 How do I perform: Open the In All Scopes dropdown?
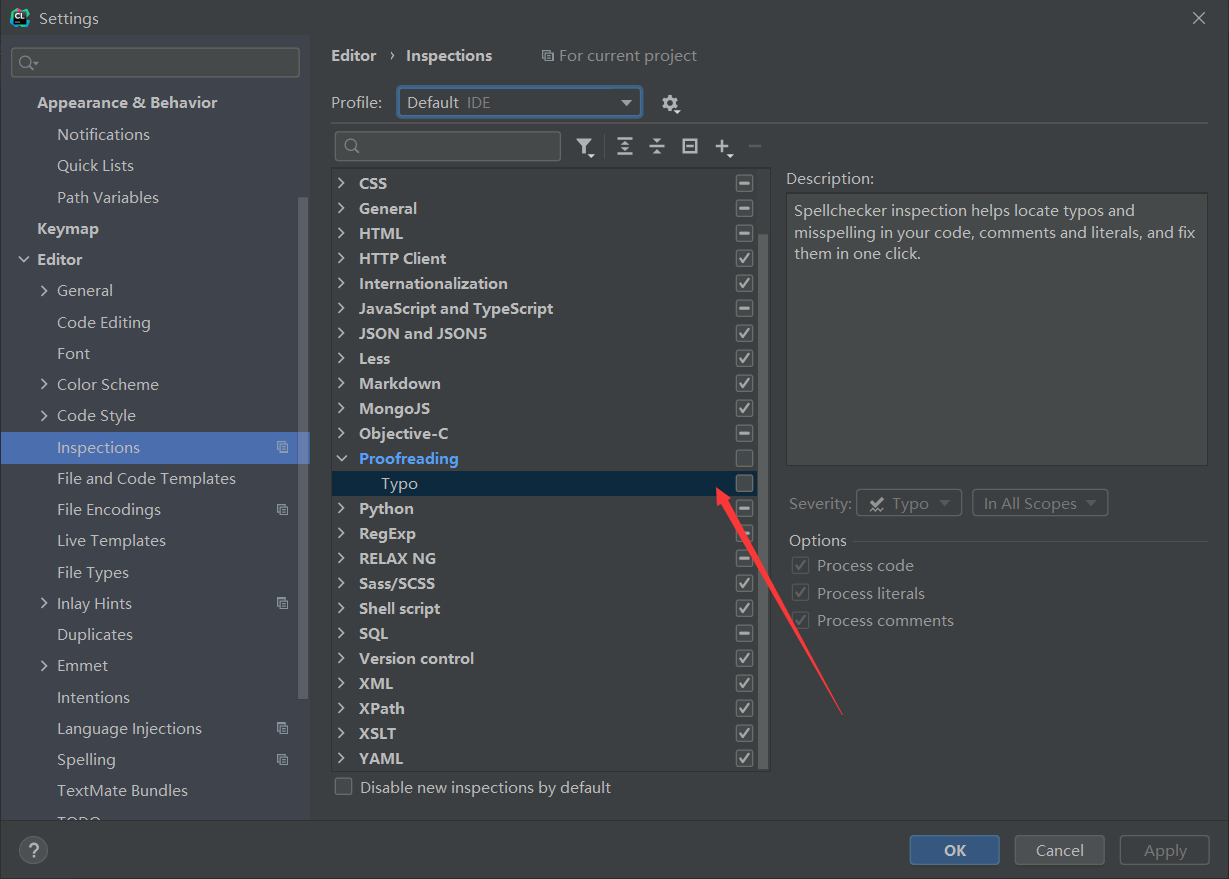click(x=1040, y=503)
